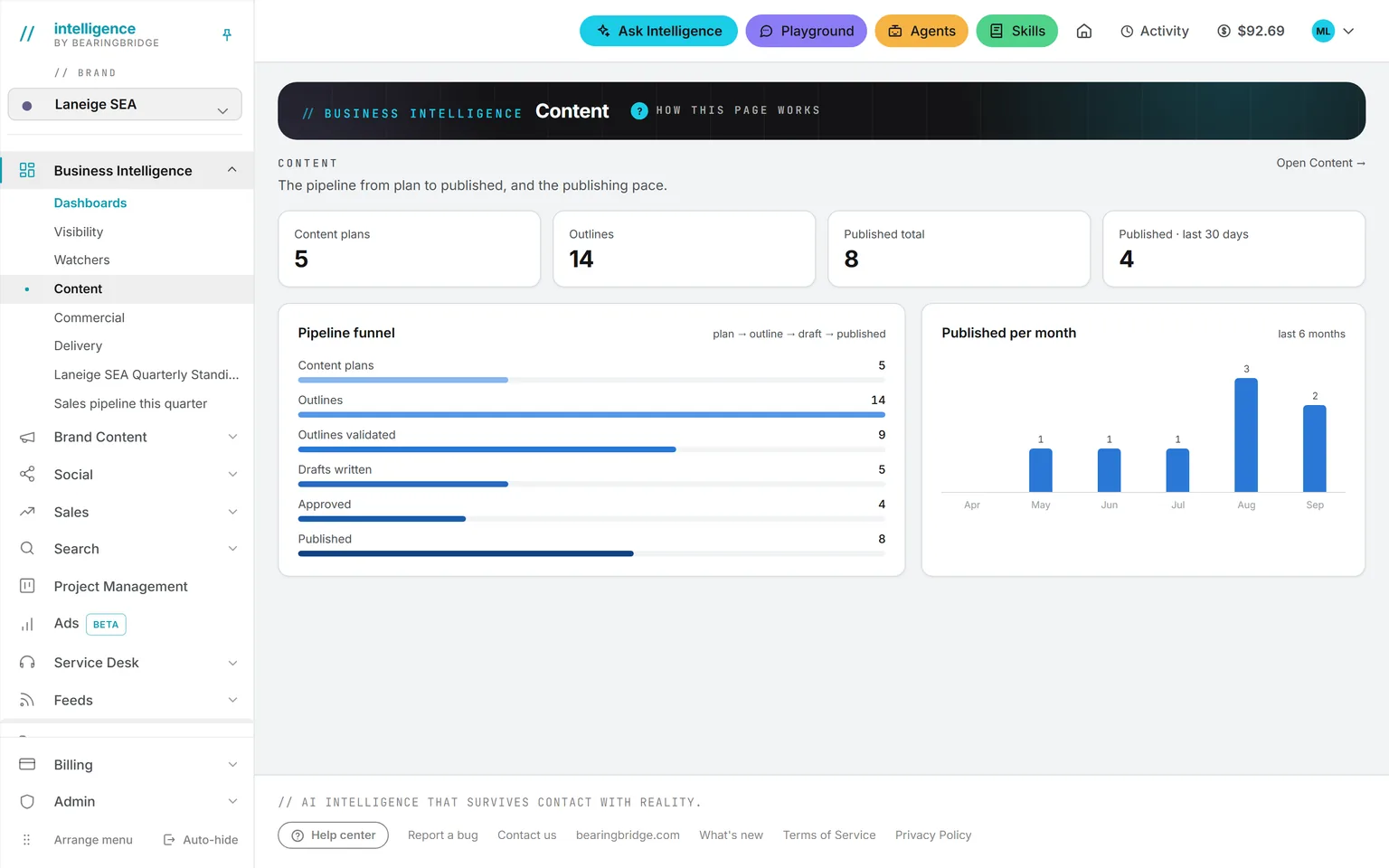The height and width of the screenshot is (868, 1389).
Task: Click the dollar coin balance icon
Action: click(x=1224, y=31)
